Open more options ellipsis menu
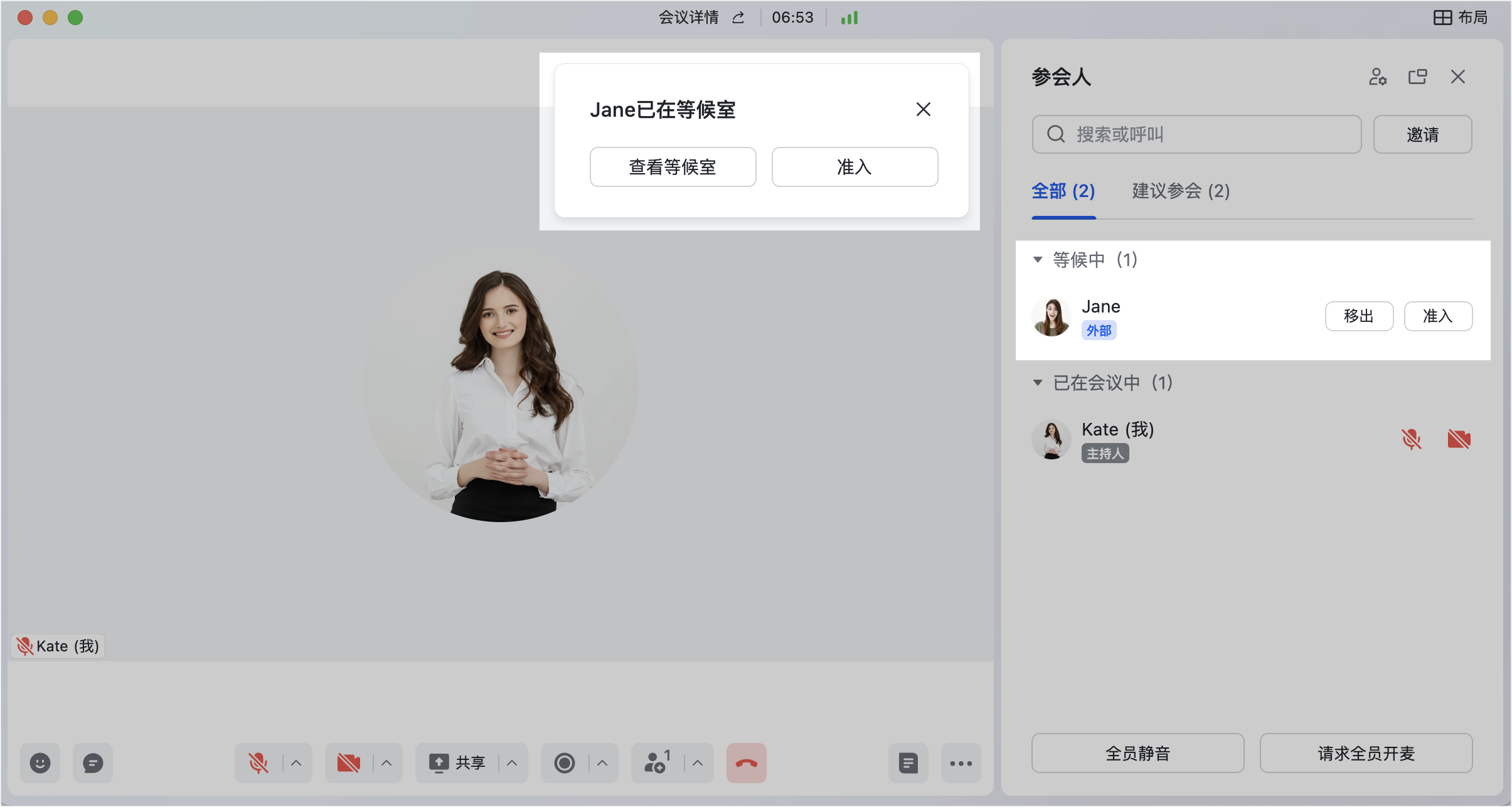The height and width of the screenshot is (807, 1512). (x=961, y=763)
